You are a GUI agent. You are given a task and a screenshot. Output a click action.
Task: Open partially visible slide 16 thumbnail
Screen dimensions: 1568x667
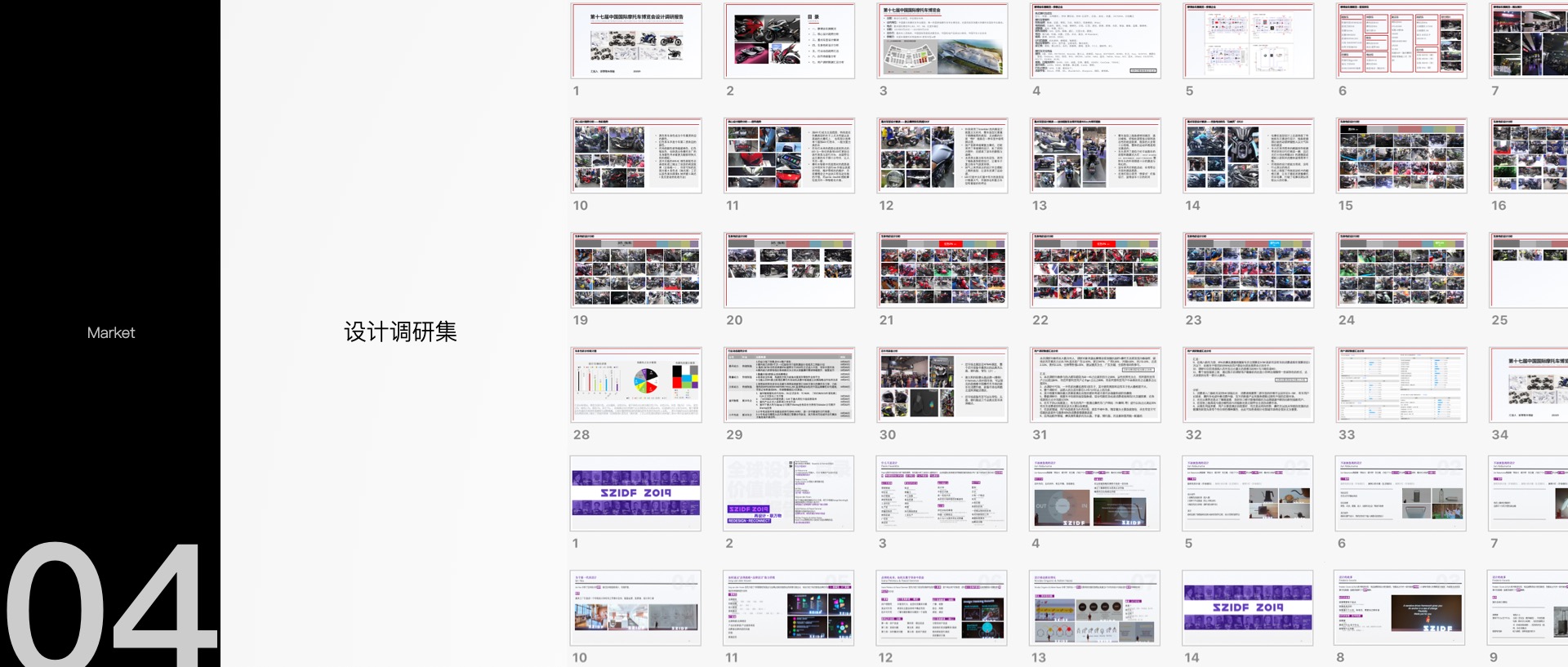pyautogui.click(x=1529, y=156)
